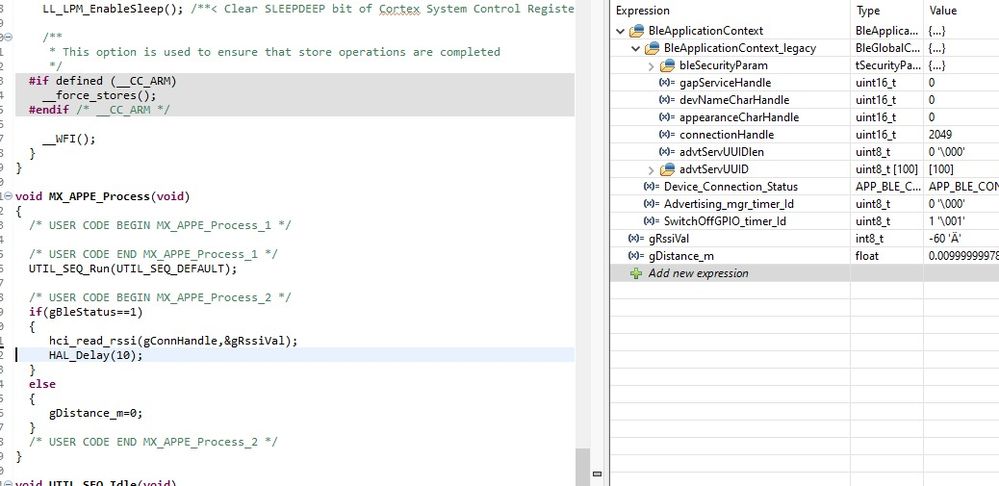Click the int8_t type cell for gRssiVal

(x=886, y=238)
